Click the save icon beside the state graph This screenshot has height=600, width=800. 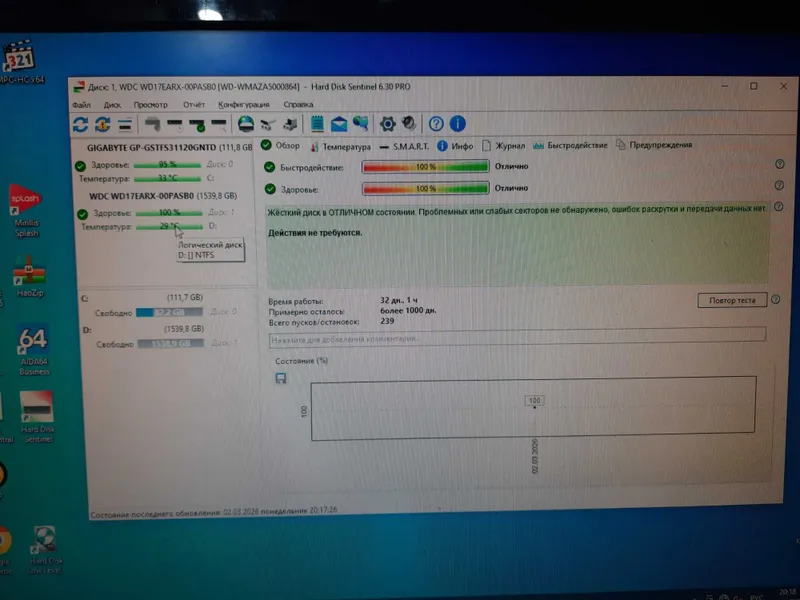coord(281,378)
